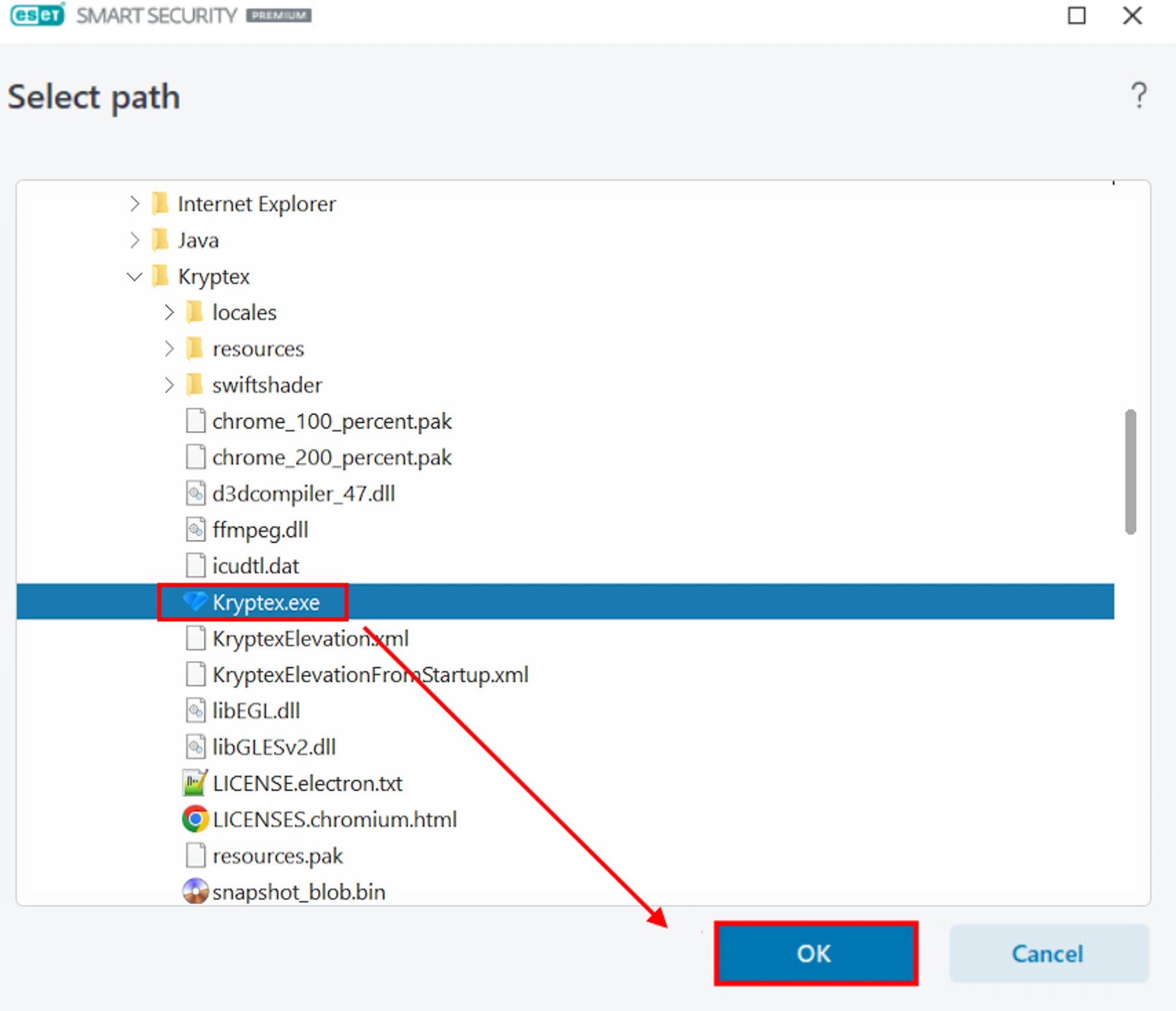Click the snapshot_blob.bin disc icon

pos(195,891)
